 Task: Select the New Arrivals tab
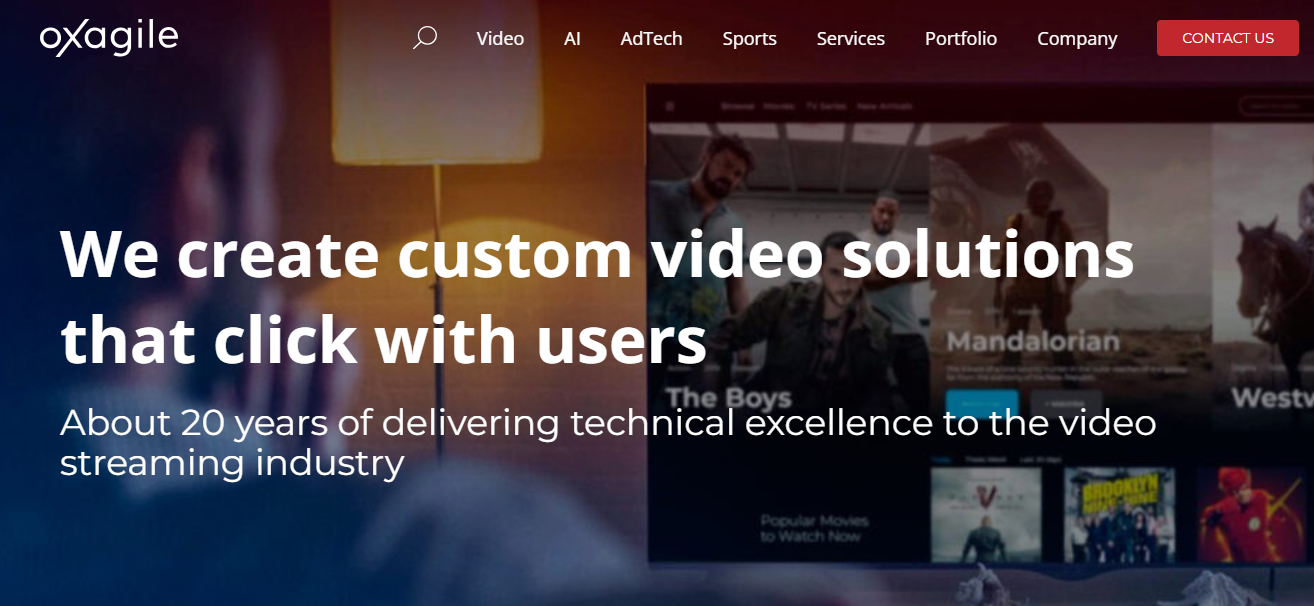click(883, 105)
